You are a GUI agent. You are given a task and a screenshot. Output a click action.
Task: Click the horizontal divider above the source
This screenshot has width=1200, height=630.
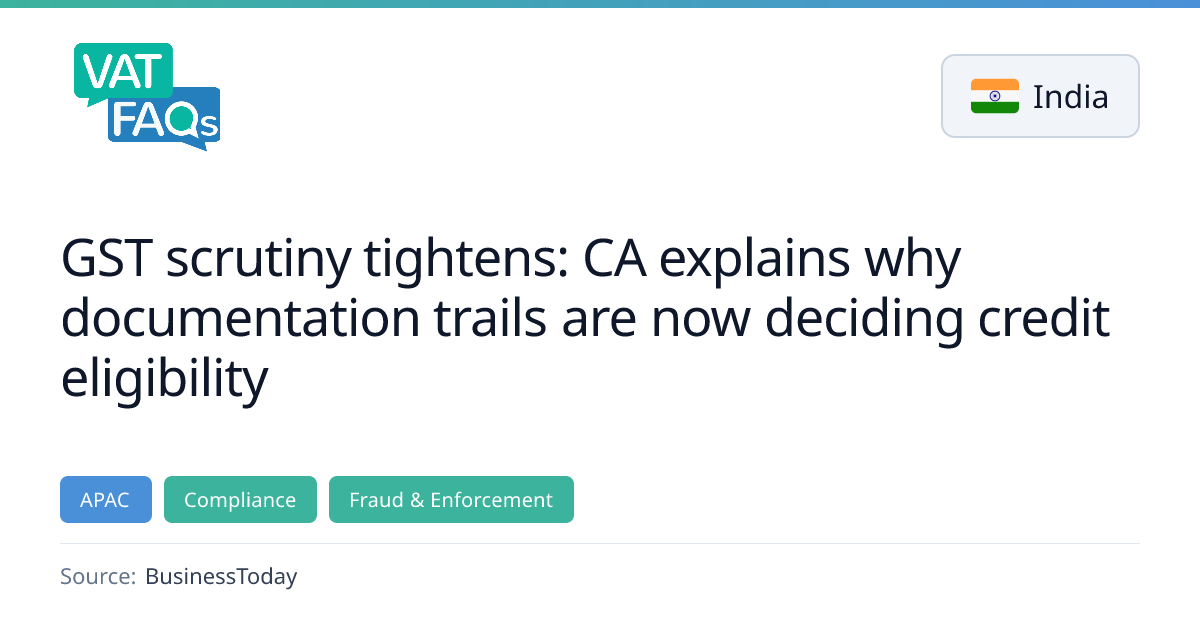point(600,543)
